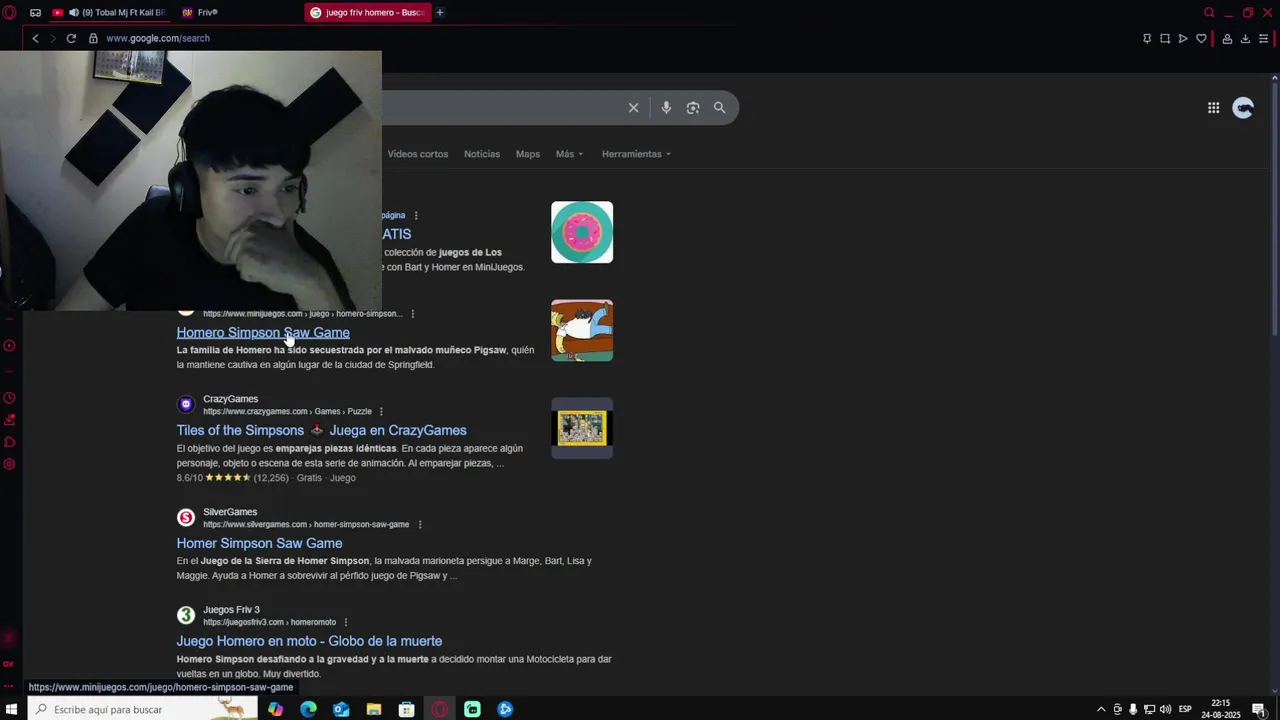Open options menu for Juegos Friv 3 result
The width and height of the screenshot is (1280, 720).
click(x=346, y=622)
